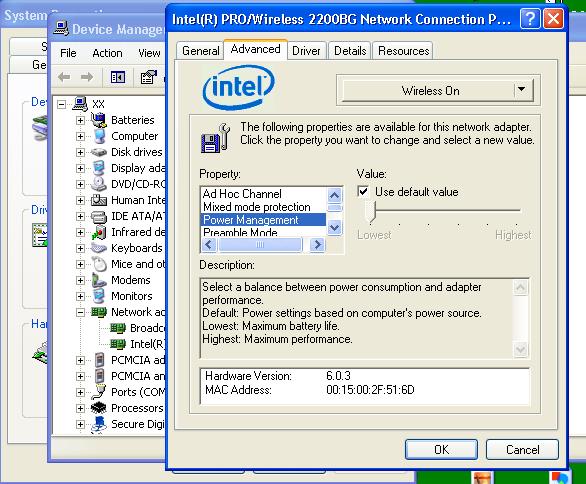Viewport: 586px width, 484px height.
Task: Click the Computer device icon
Action: coord(99,136)
